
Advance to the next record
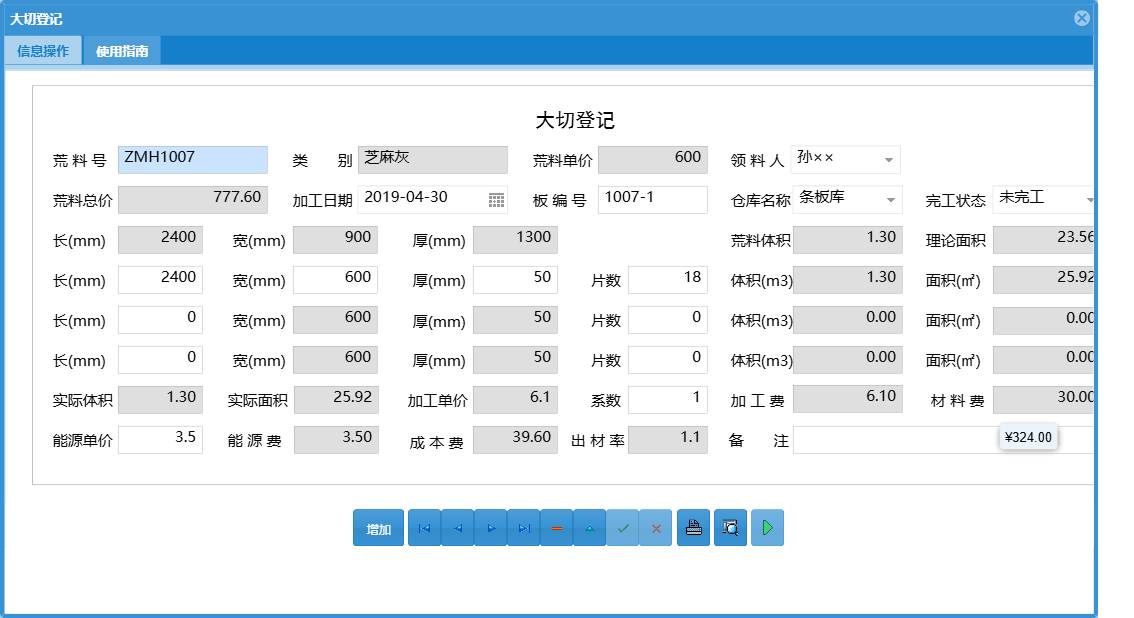click(x=490, y=527)
